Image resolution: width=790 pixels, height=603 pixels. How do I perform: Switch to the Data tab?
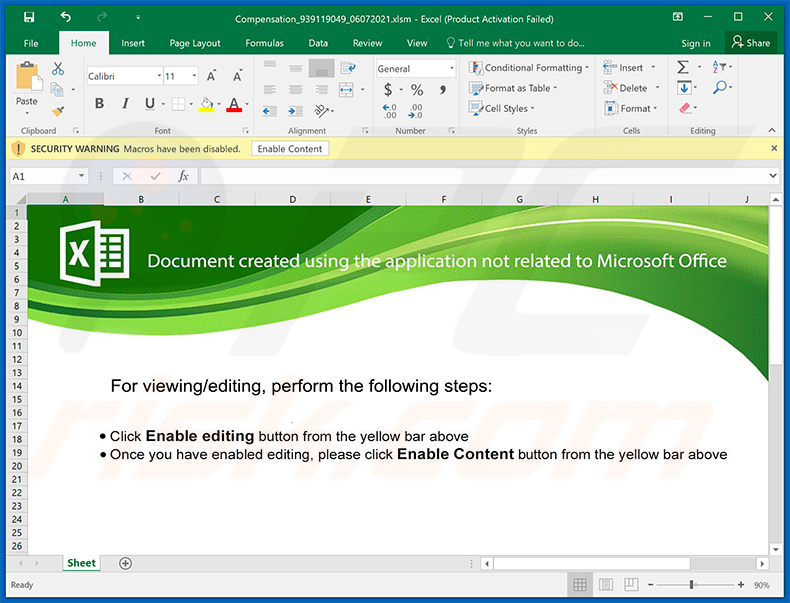pyautogui.click(x=318, y=43)
